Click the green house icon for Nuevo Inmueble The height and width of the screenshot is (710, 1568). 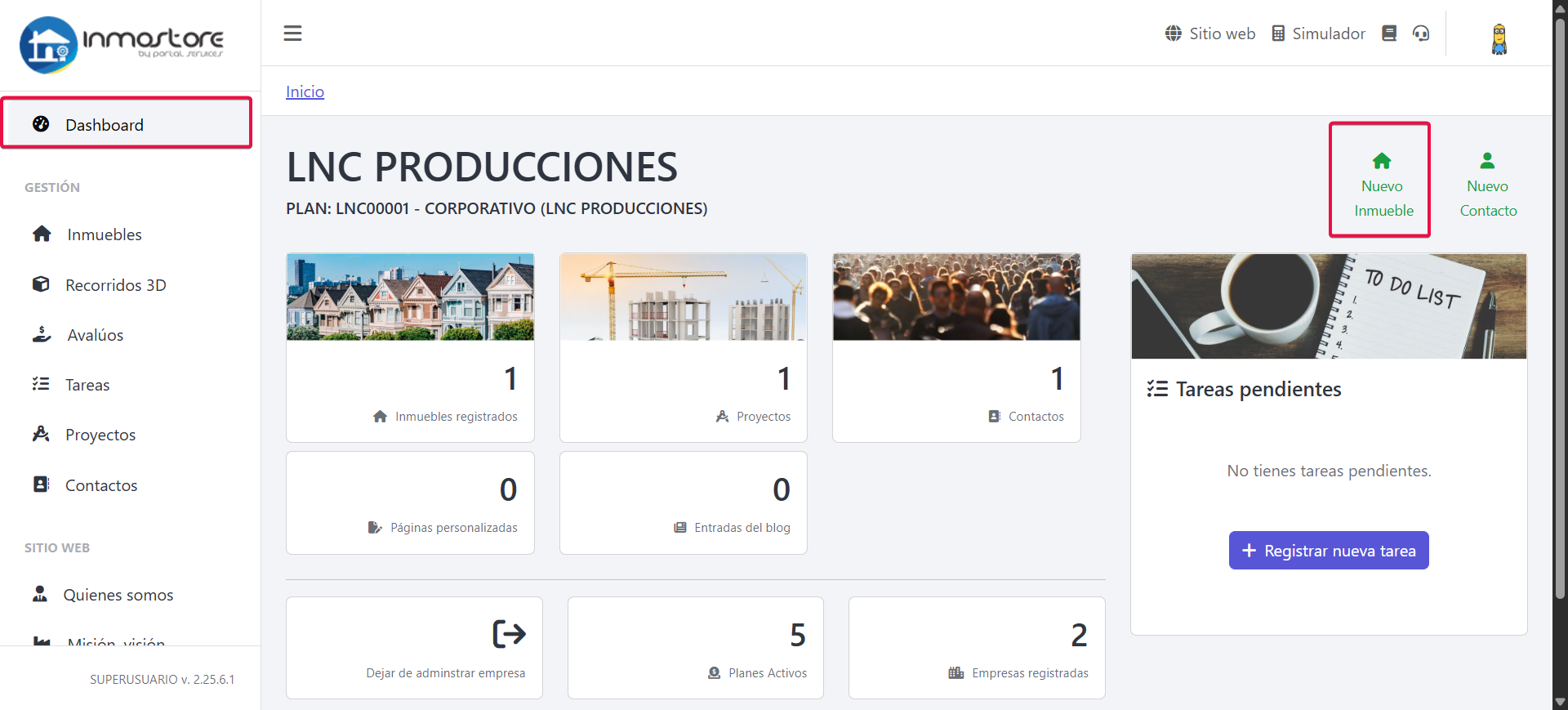1382,161
